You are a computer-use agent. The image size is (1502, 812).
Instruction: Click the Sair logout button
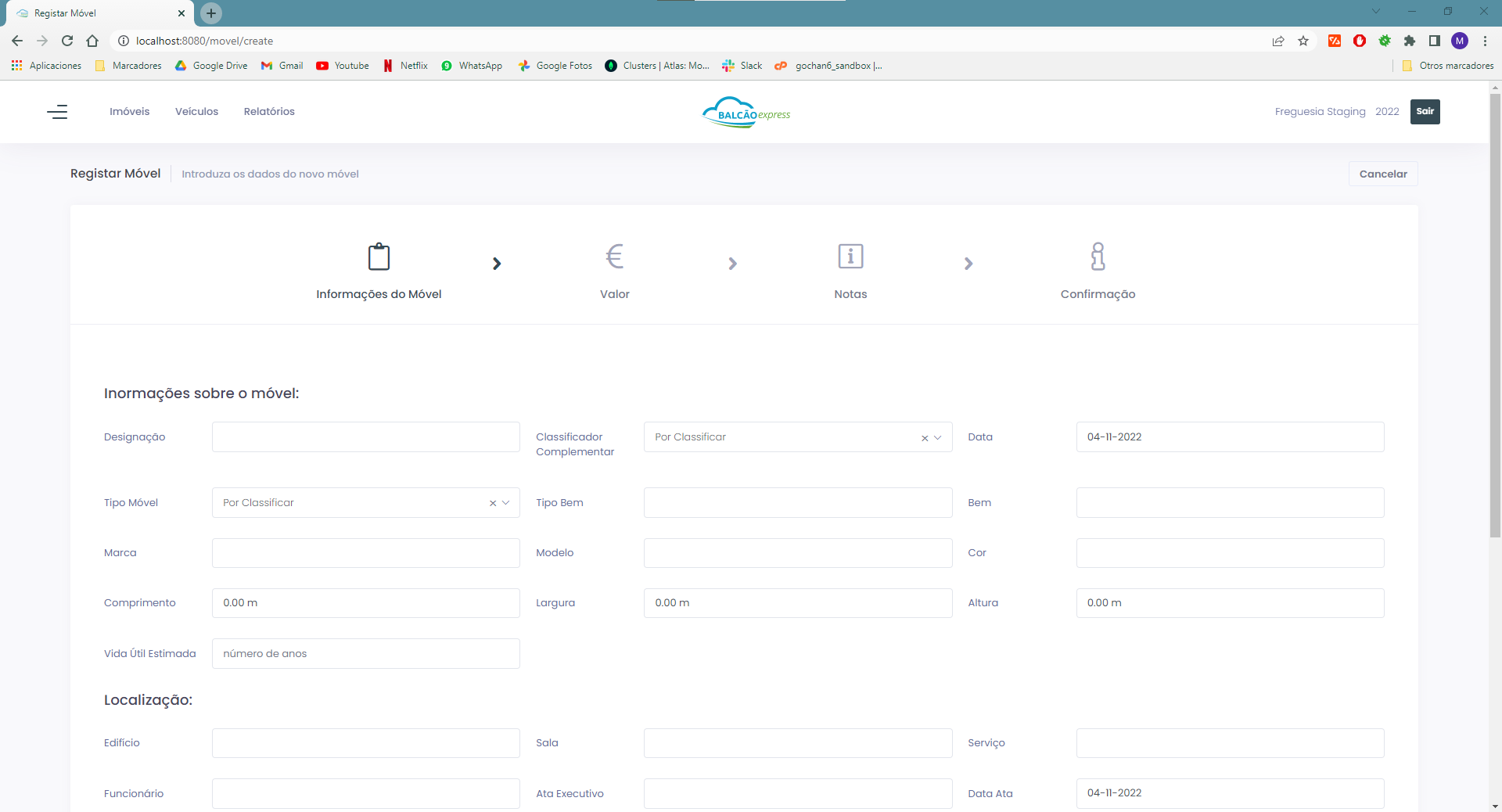pos(1425,111)
